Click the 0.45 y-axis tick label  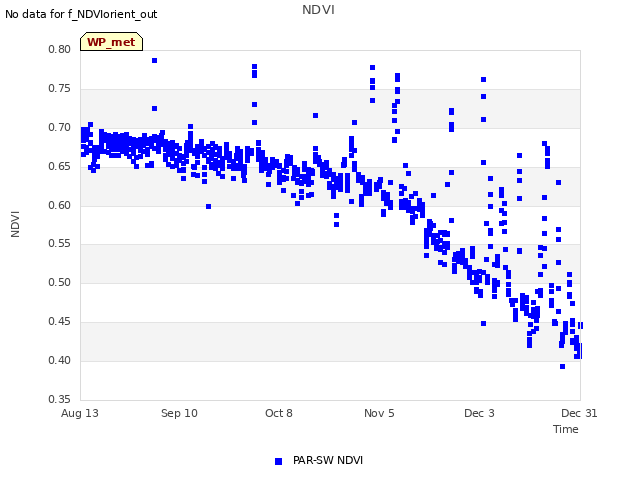(x=59, y=322)
